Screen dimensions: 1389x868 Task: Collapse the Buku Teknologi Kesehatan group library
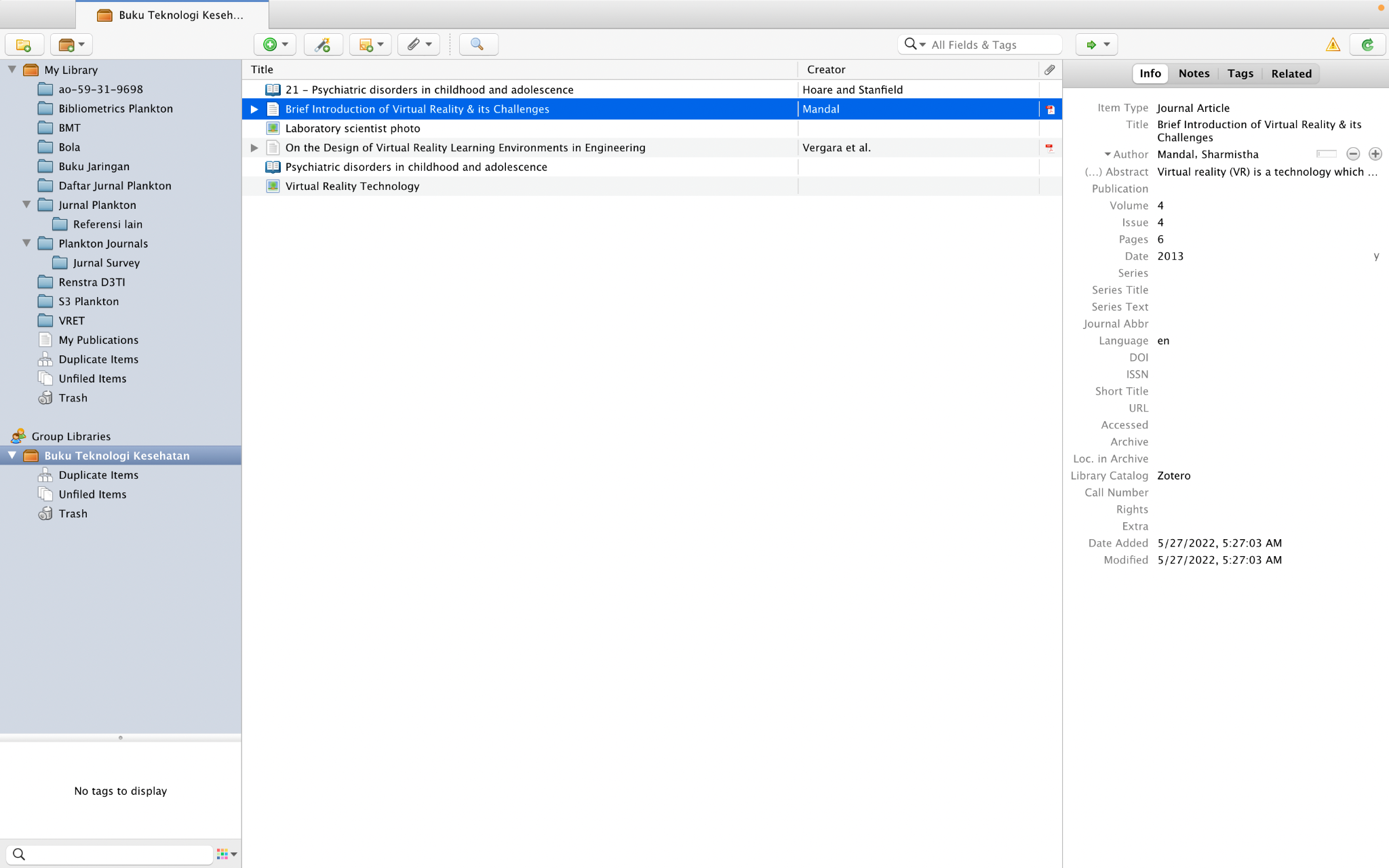coord(12,455)
